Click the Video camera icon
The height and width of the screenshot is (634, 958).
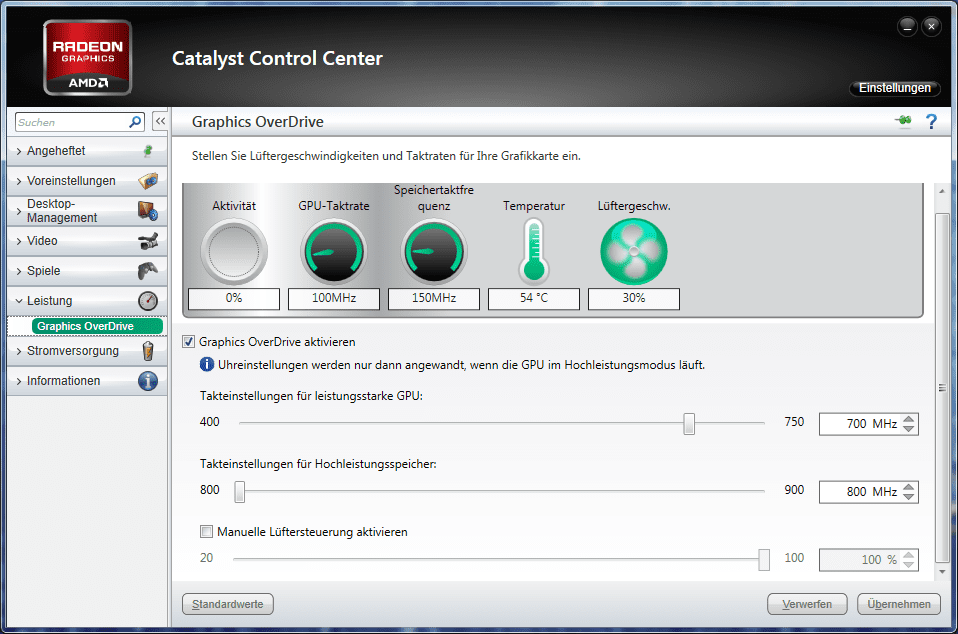pos(148,241)
